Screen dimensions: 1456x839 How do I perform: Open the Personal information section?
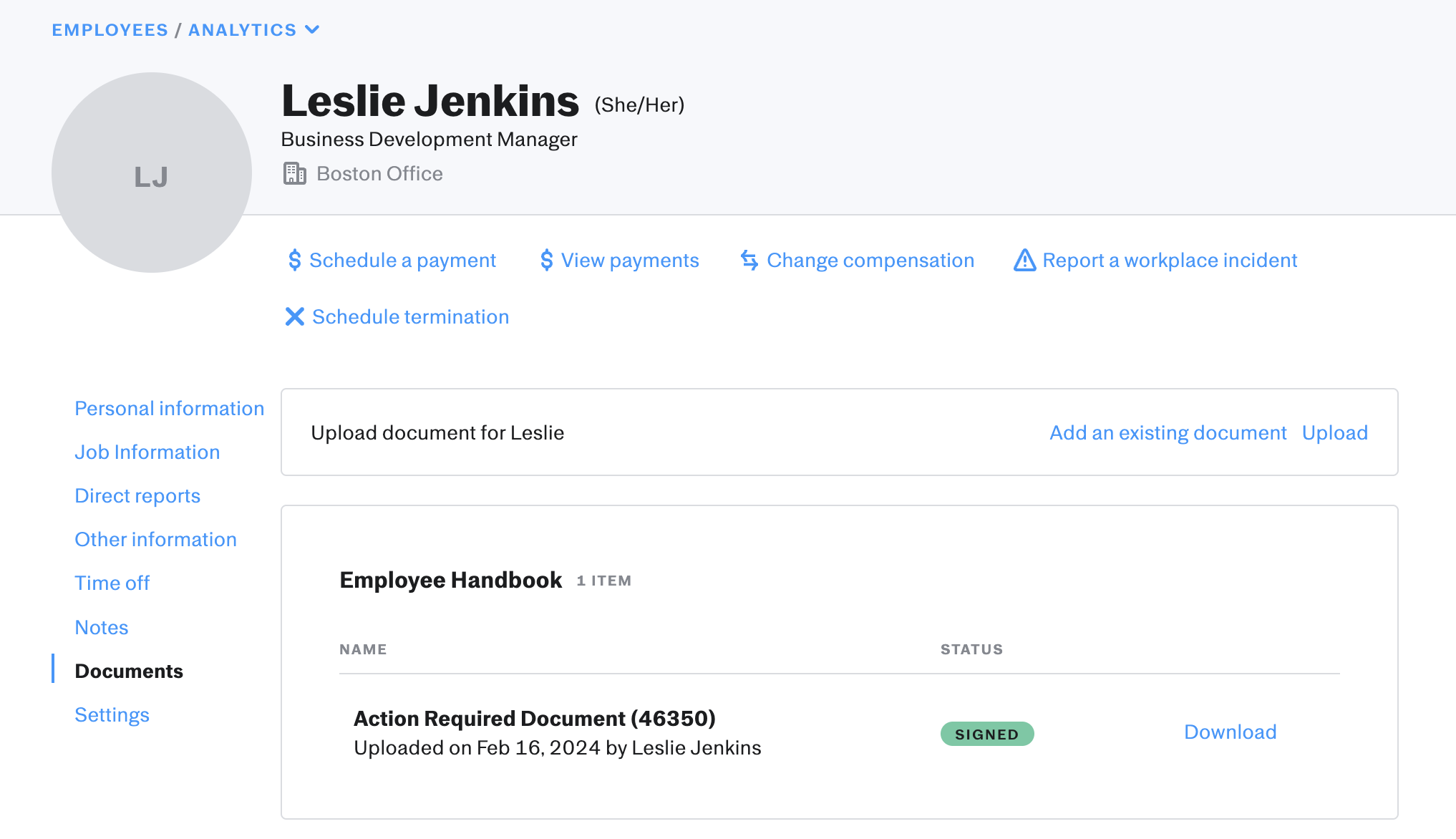(170, 408)
